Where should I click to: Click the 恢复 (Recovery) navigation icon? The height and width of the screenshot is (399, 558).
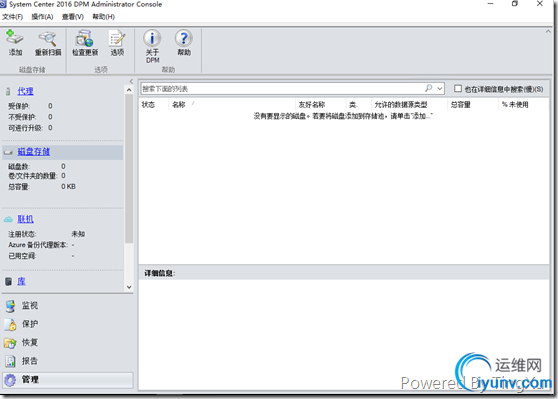pyautogui.click(x=10, y=343)
